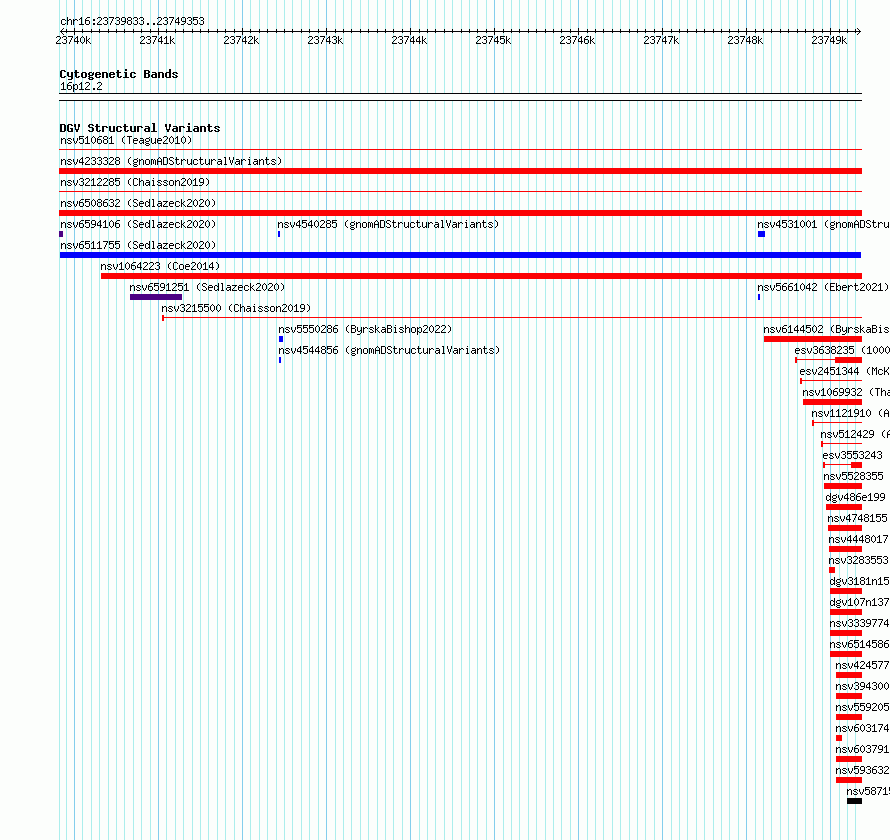
Task: Click the purple nsv6591251 feature bar
Action: [156, 297]
